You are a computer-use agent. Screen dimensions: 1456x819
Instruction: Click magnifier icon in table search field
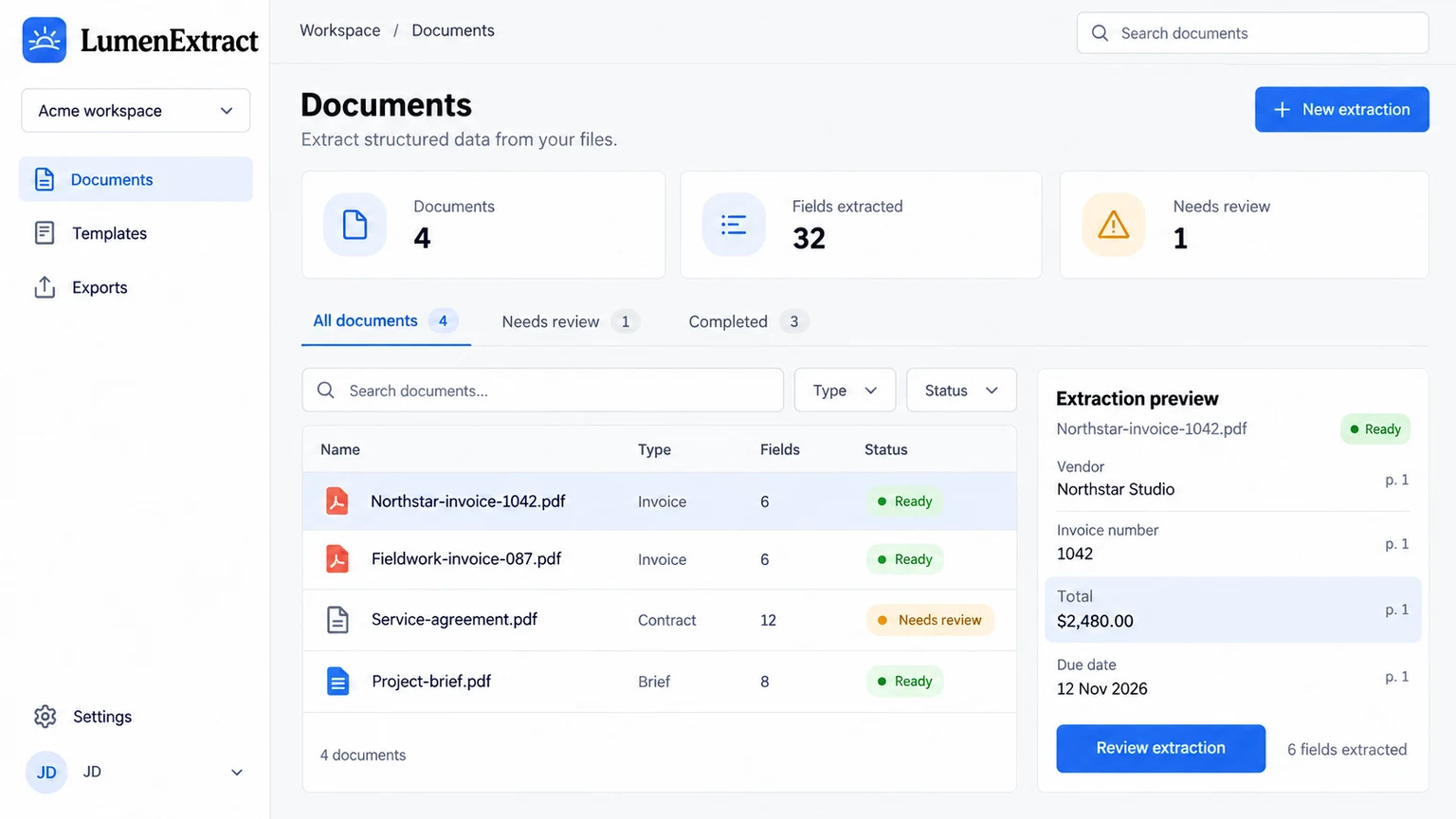point(325,391)
